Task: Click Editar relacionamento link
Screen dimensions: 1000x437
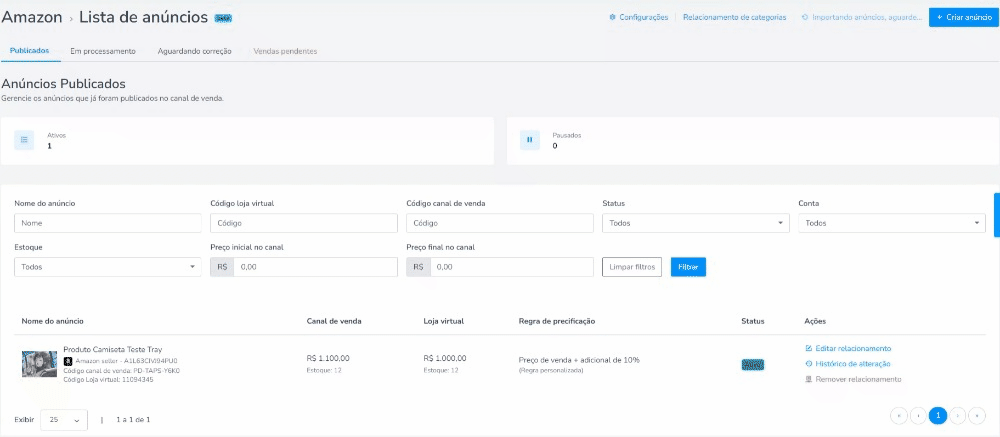Action: pyautogui.click(x=848, y=348)
